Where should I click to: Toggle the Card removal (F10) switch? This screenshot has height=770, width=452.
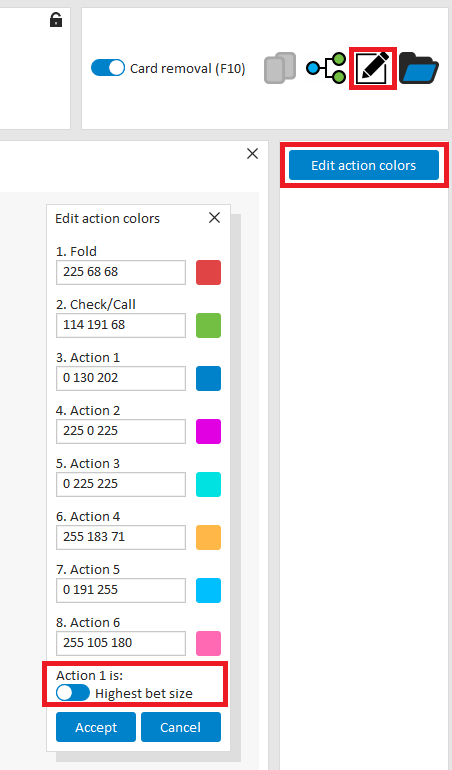[x=108, y=68]
